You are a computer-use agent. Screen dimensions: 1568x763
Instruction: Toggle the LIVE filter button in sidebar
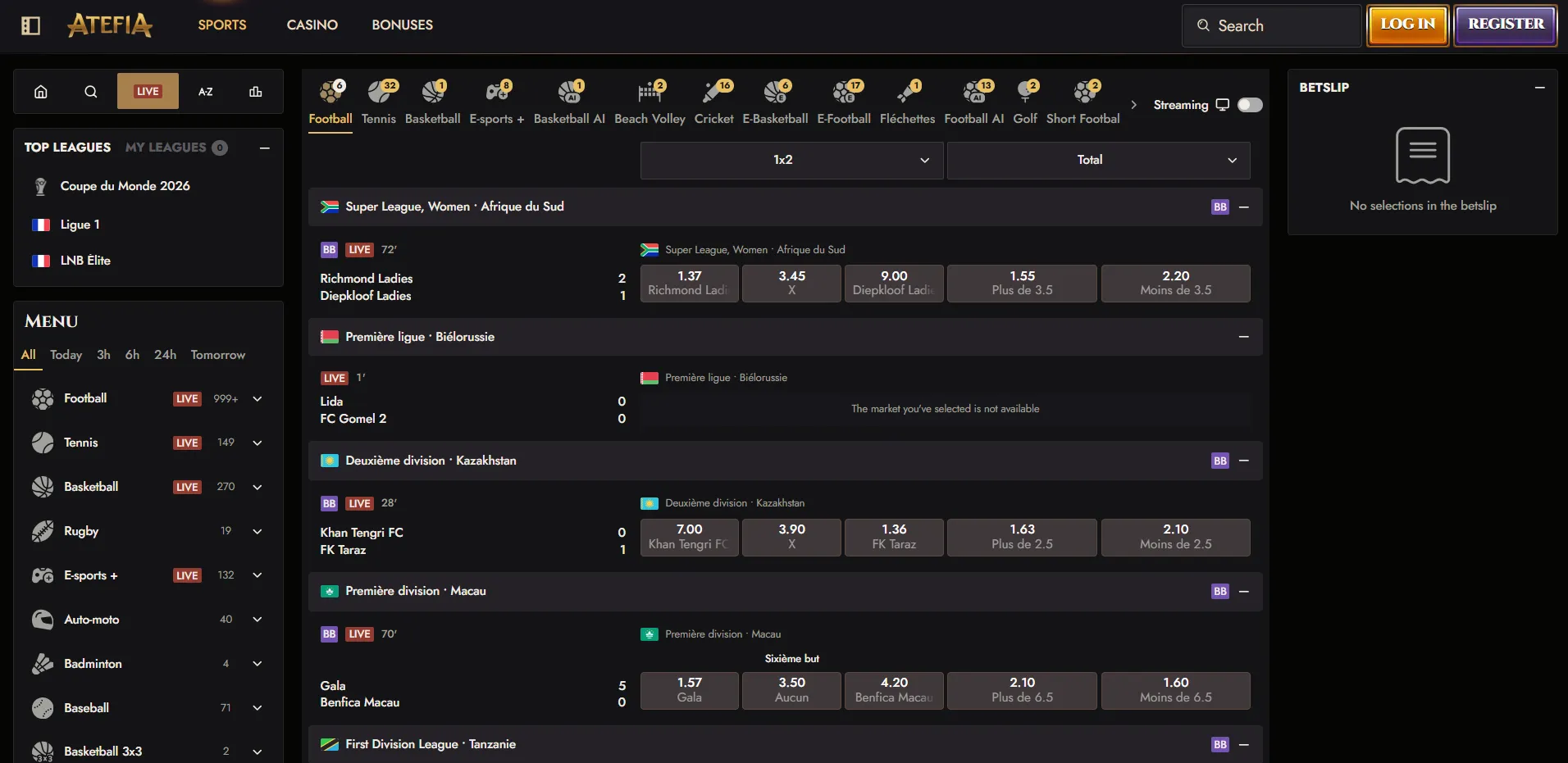[148, 92]
